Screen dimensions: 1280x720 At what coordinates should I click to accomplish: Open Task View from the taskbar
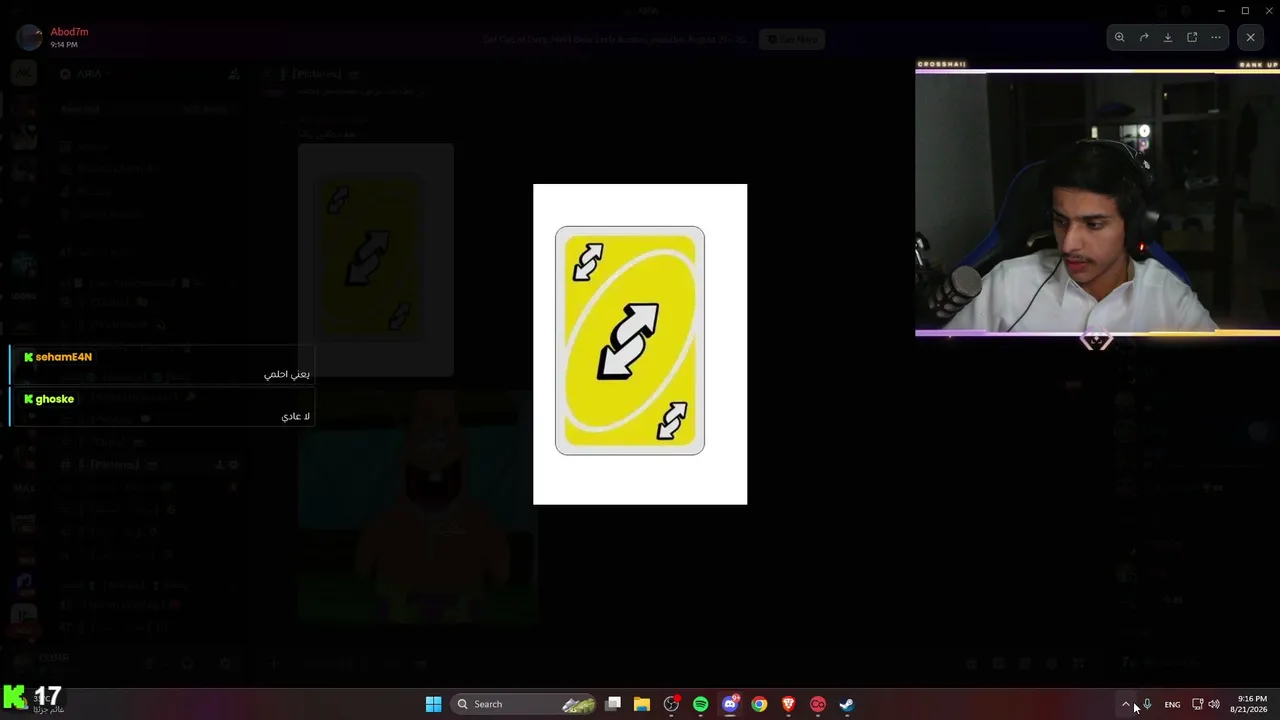(613, 704)
